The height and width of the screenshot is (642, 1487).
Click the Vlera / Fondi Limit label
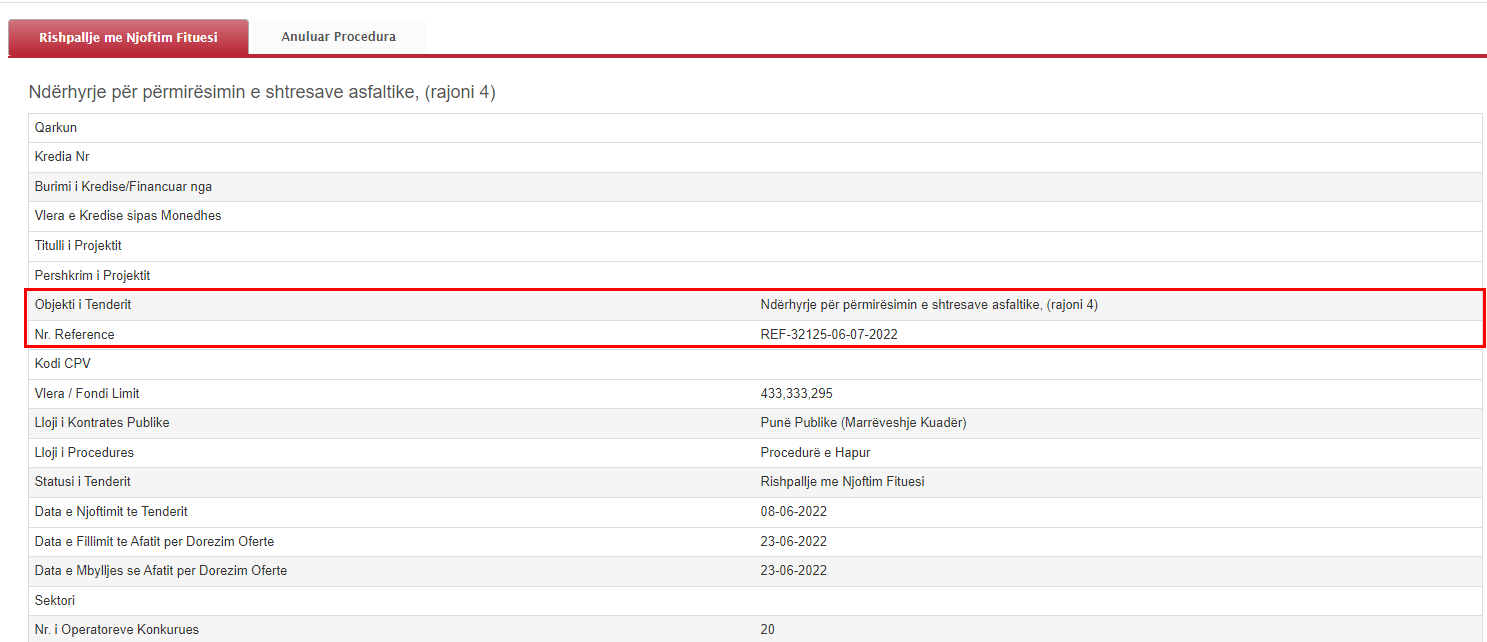(x=87, y=394)
